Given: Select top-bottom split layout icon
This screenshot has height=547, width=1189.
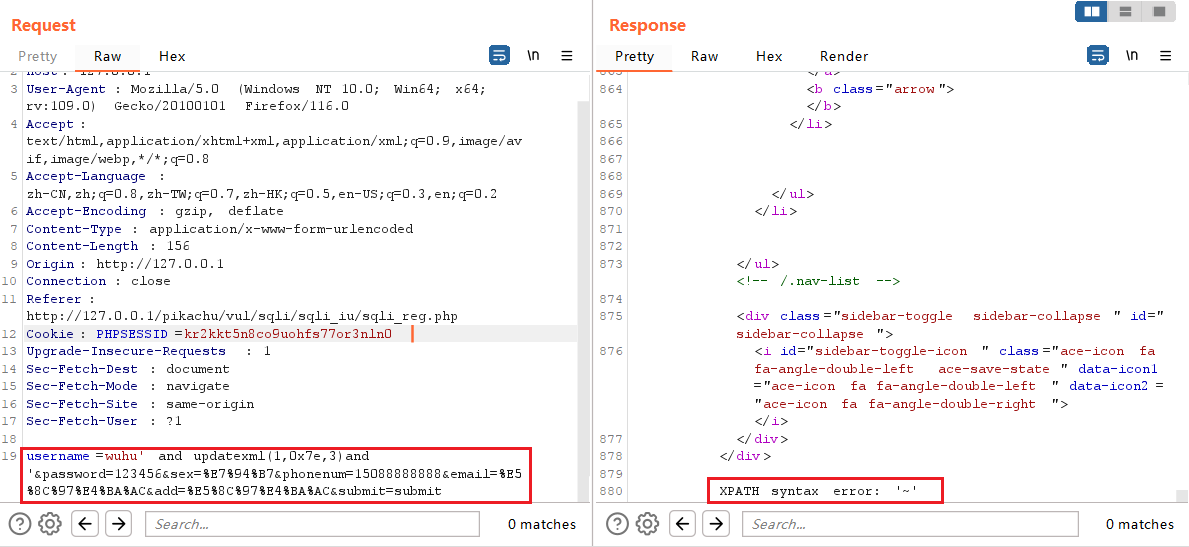Looking at the screenshot, I should (x=1126, y=11).
